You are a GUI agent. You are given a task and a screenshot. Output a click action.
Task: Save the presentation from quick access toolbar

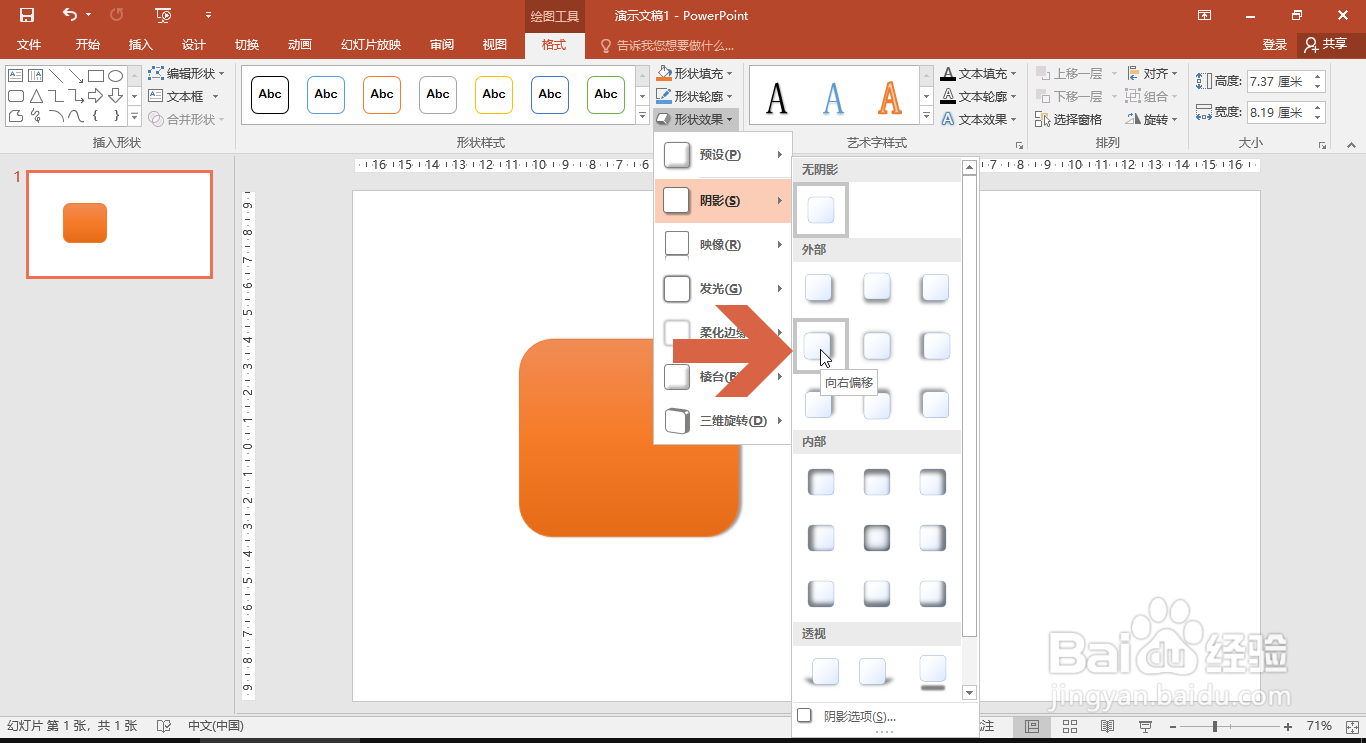[x=27, y=15]
